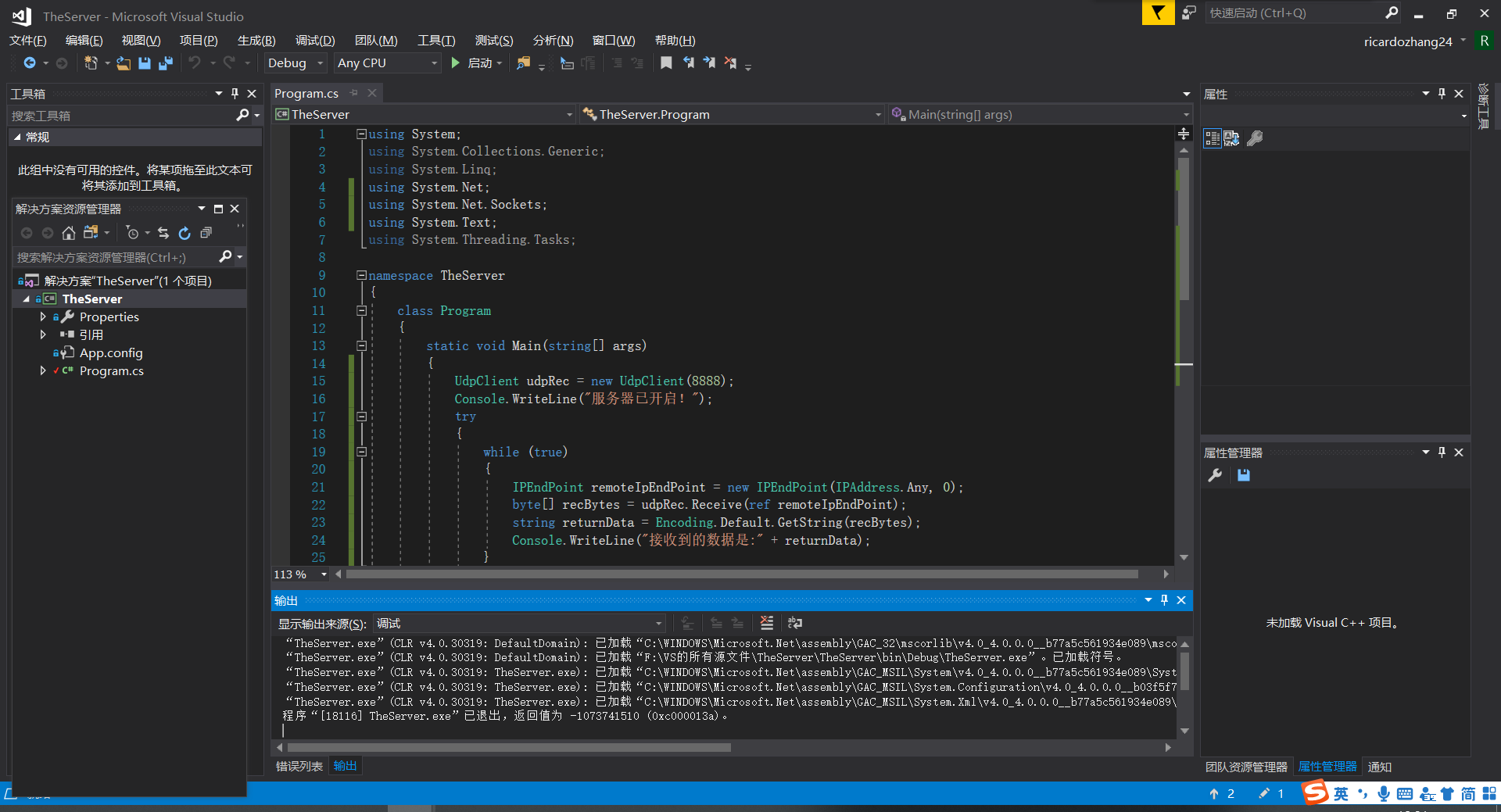The image size is (1501, 812).
Task: Toggle a bookmark with the bookmark icon
Action: tap(666, 63)
